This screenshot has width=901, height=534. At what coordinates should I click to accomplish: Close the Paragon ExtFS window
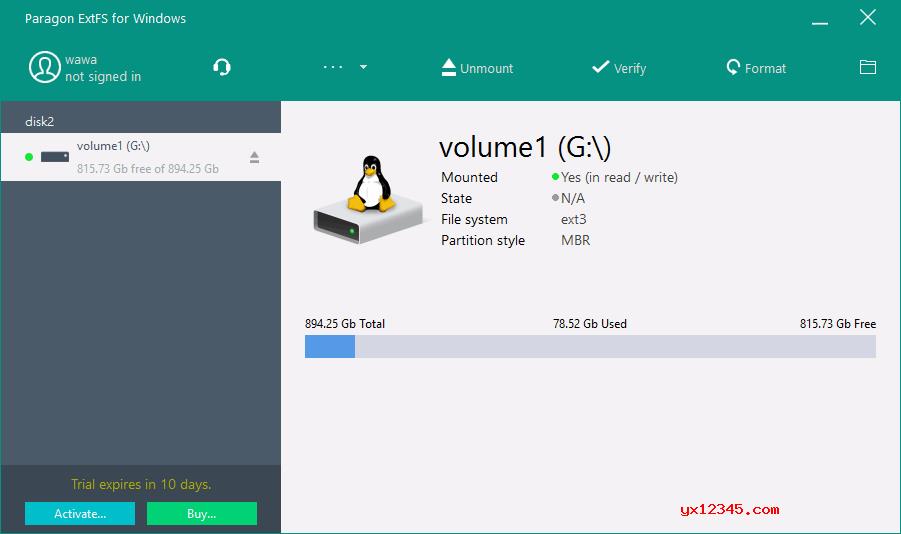pos(868,17)
